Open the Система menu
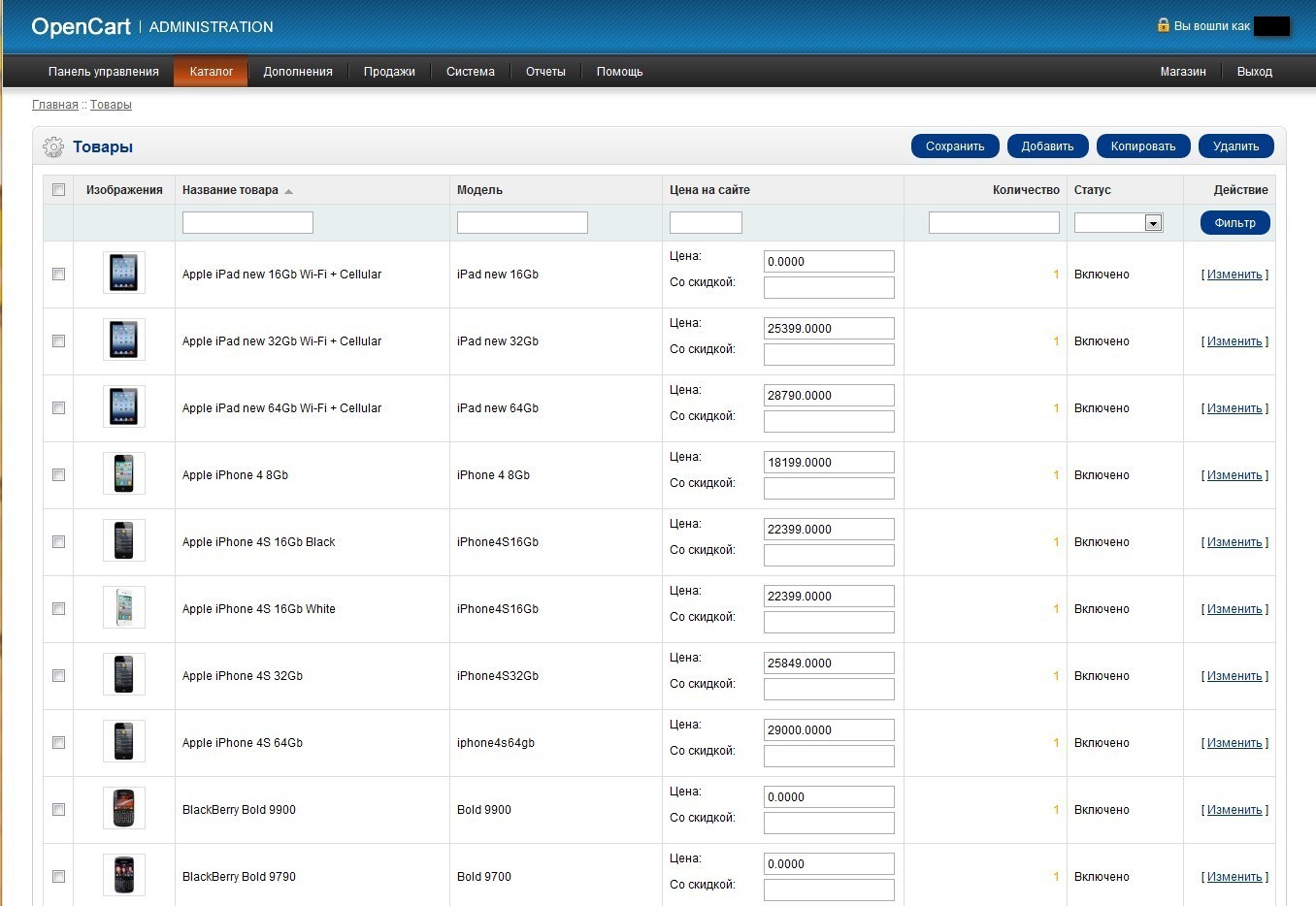 point(471,72)
